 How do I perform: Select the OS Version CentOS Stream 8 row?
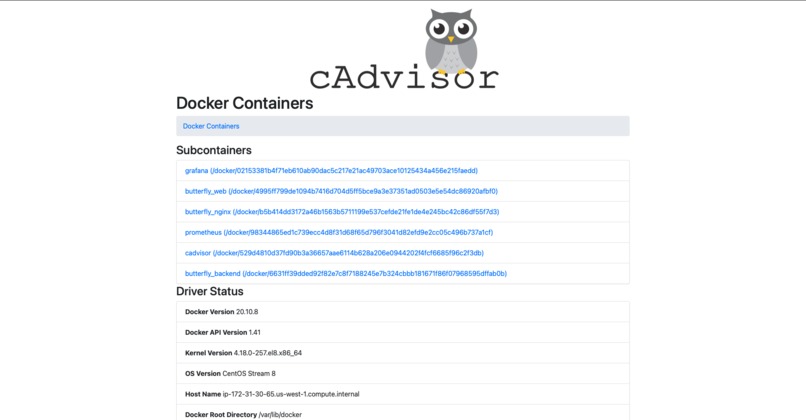point(402,373)
